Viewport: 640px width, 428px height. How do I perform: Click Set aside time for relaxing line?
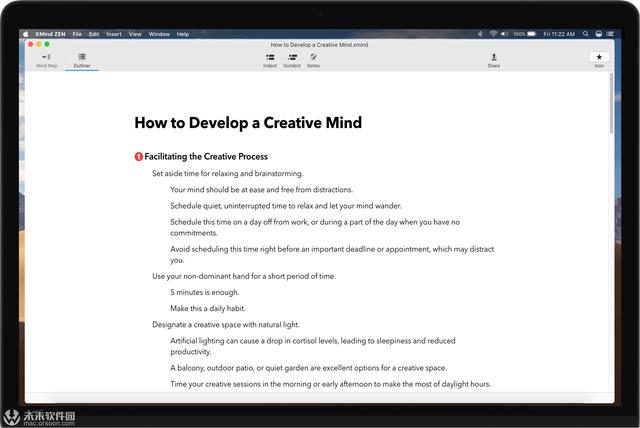click(x=228, y=173)
